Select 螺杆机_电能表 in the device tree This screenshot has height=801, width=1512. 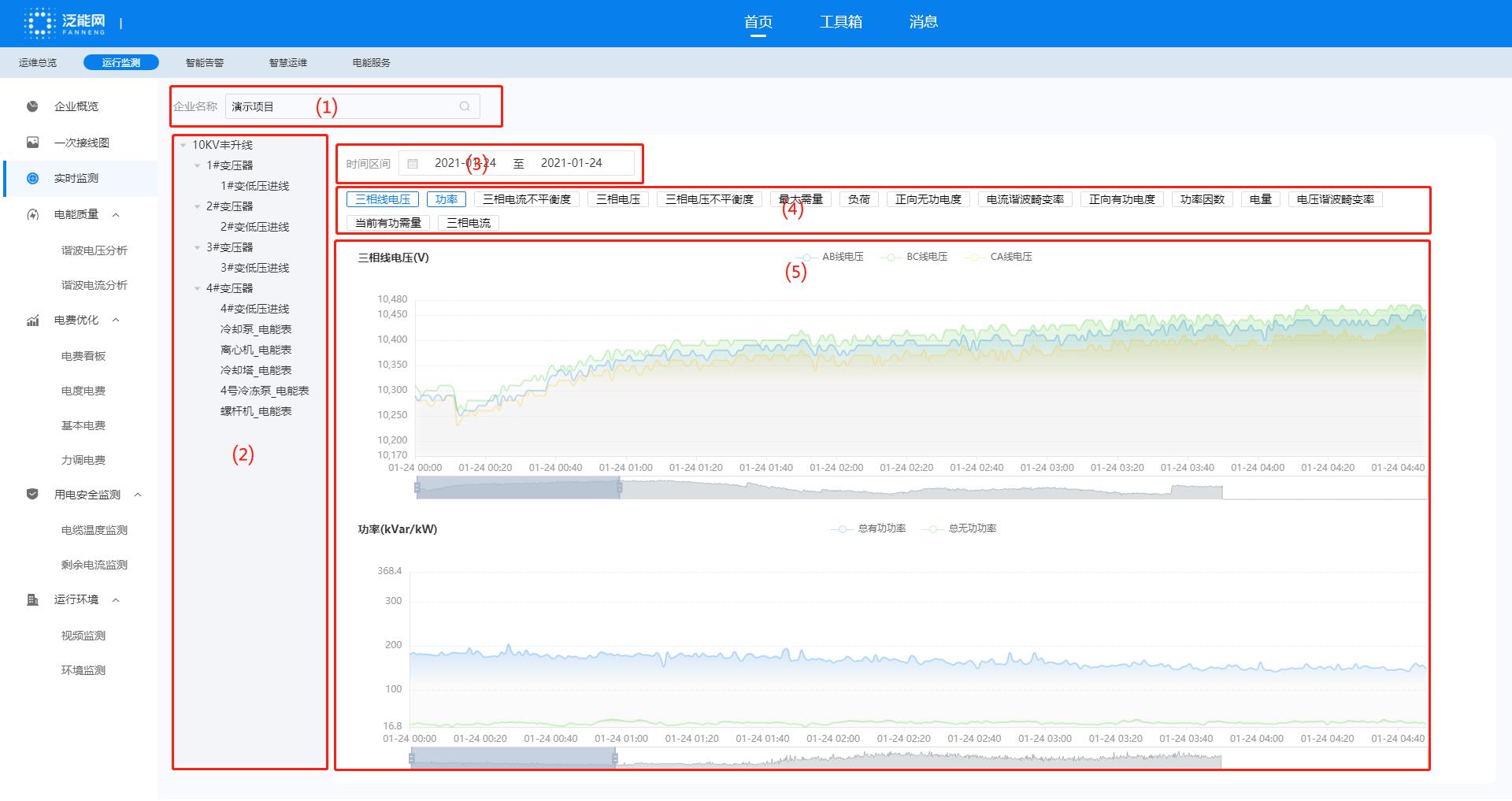(x=256, y=411)
